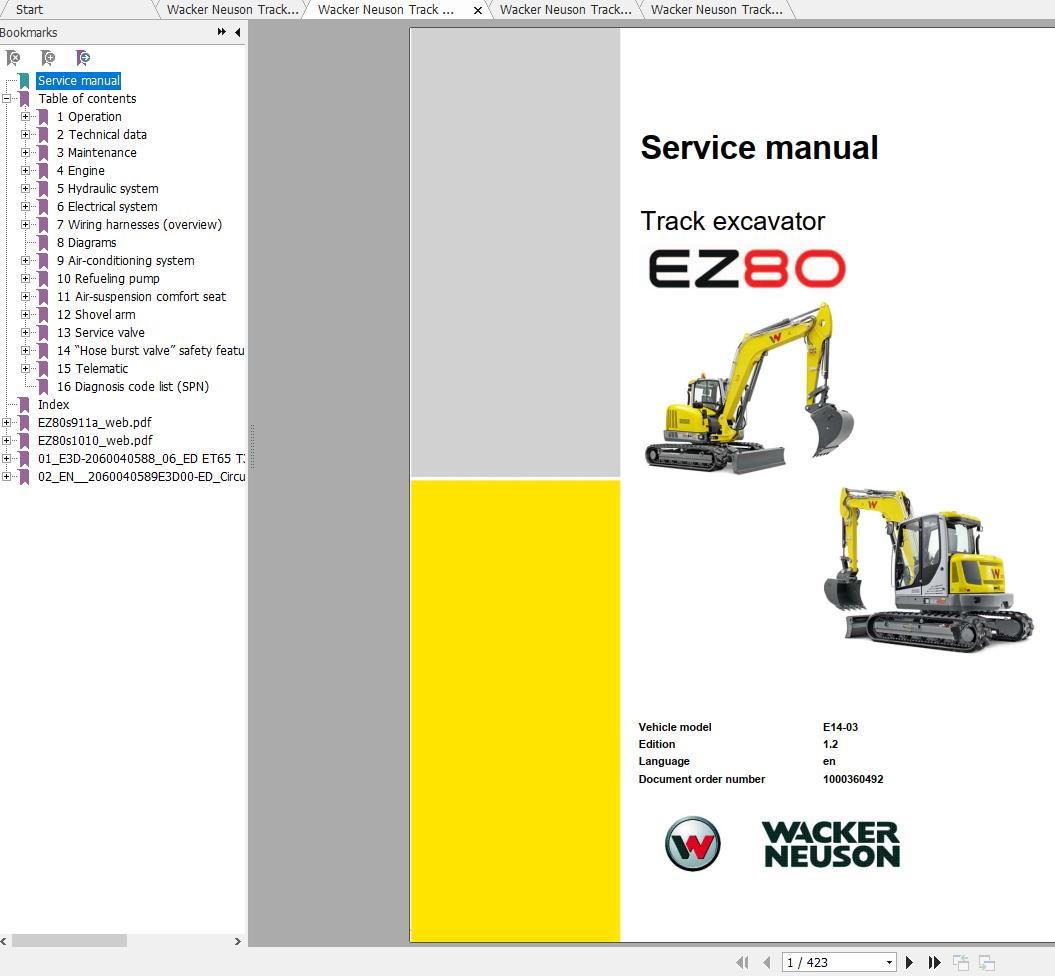Switch to the first Wacker Neuson Track tab

(x=232, y=9)
